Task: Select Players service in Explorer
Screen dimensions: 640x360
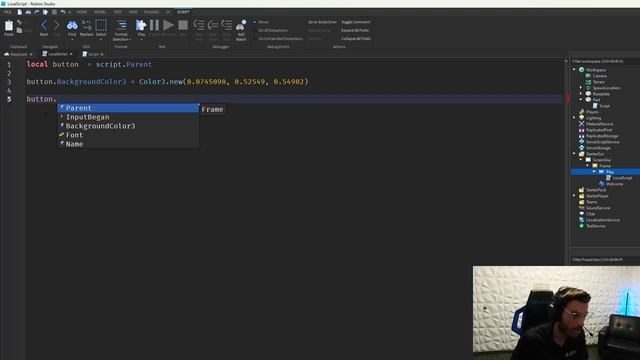Action: [592, 112]
